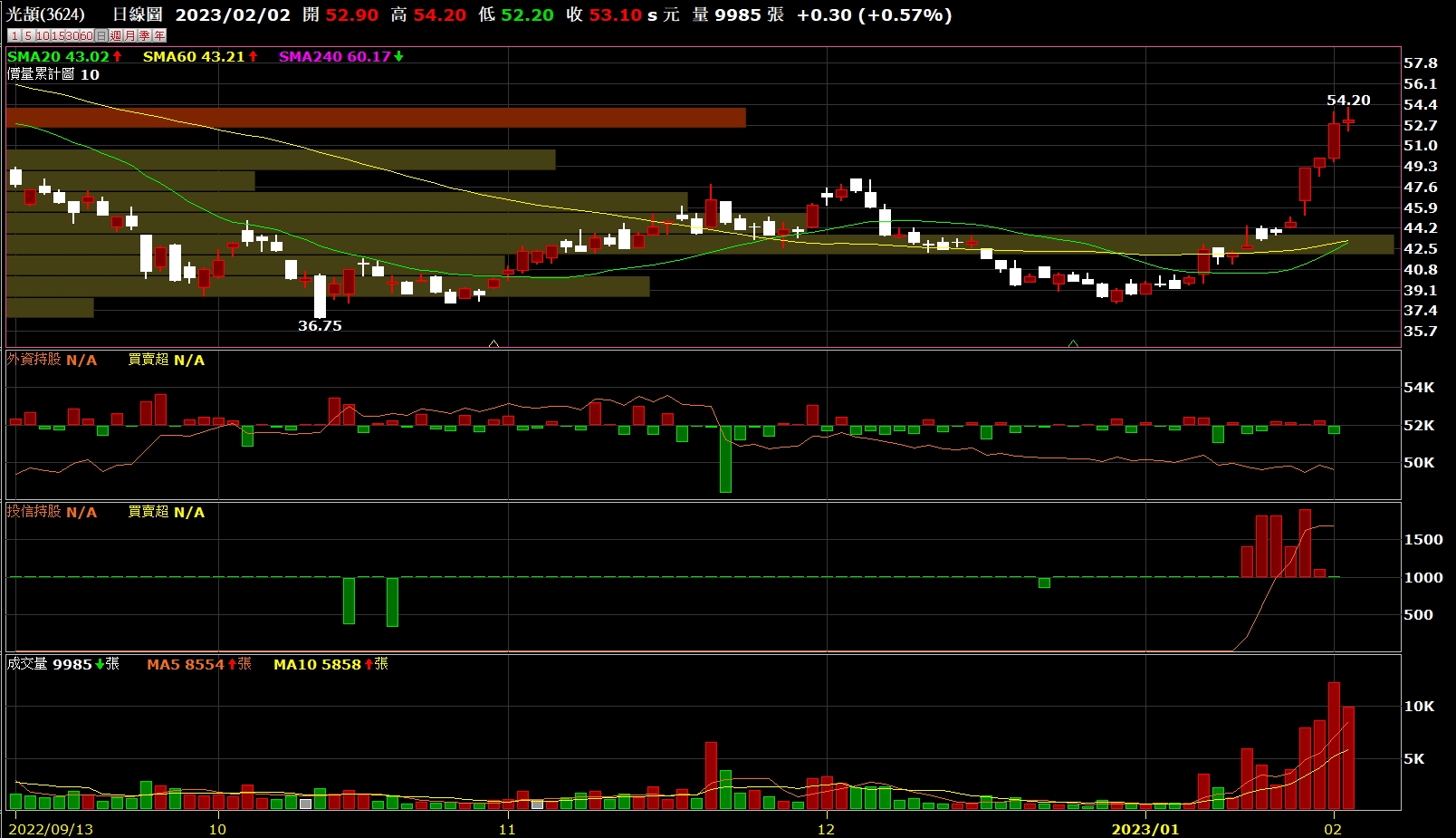The image size is (1456, 838).
Task: Select the daily 日 timeframe button
Action: pyautogui.click(x=101, y=35)
